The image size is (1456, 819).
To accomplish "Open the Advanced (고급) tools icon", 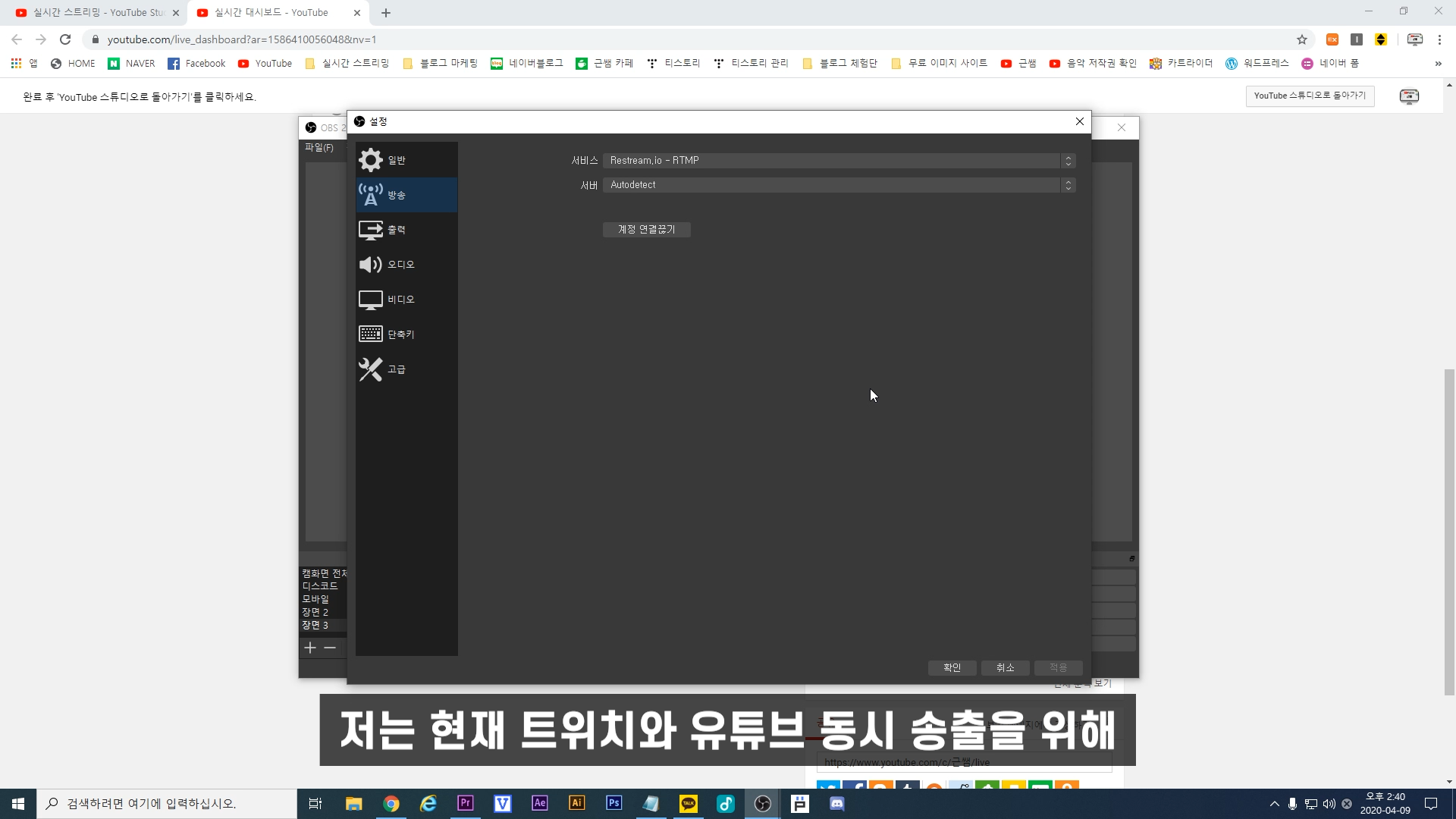I will pyautogui.click(x=371, y=369).
